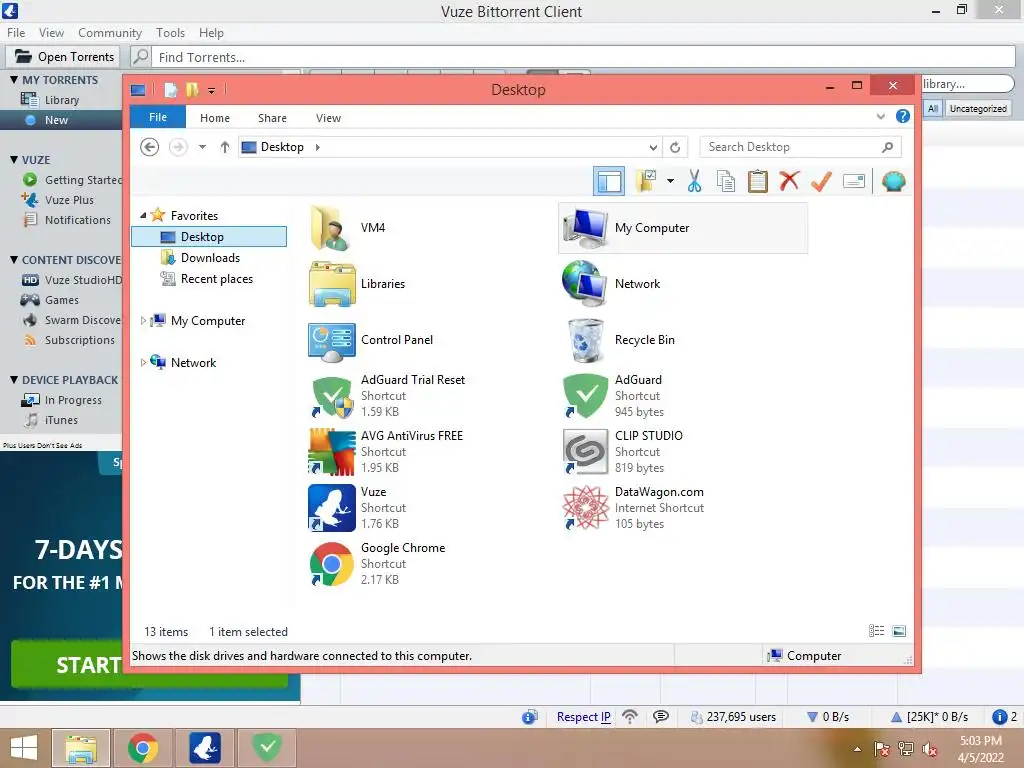Click the orange checkmark Properties icon
Image resolution: width=1024 pixels, height=768 pixels.
pos(821,181)
